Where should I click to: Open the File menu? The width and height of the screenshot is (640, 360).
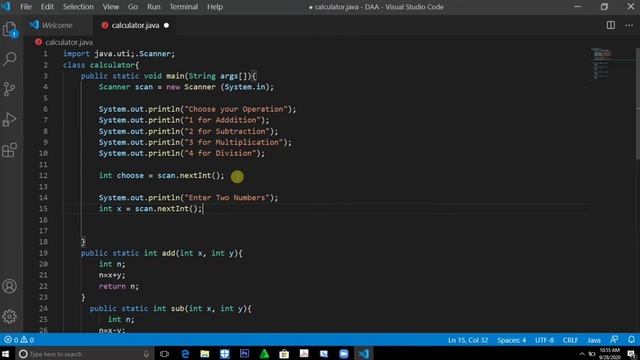click(26, 7)
